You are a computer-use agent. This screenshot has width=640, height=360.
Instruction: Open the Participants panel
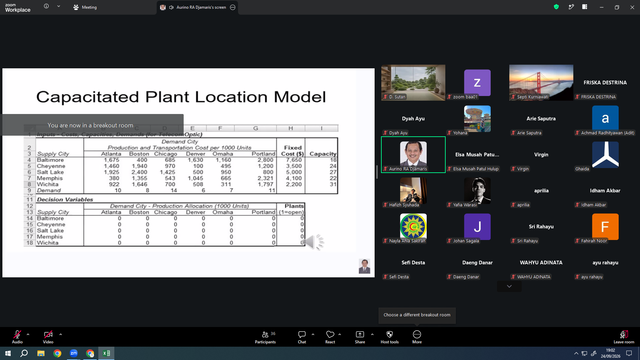tap(266, 337)
